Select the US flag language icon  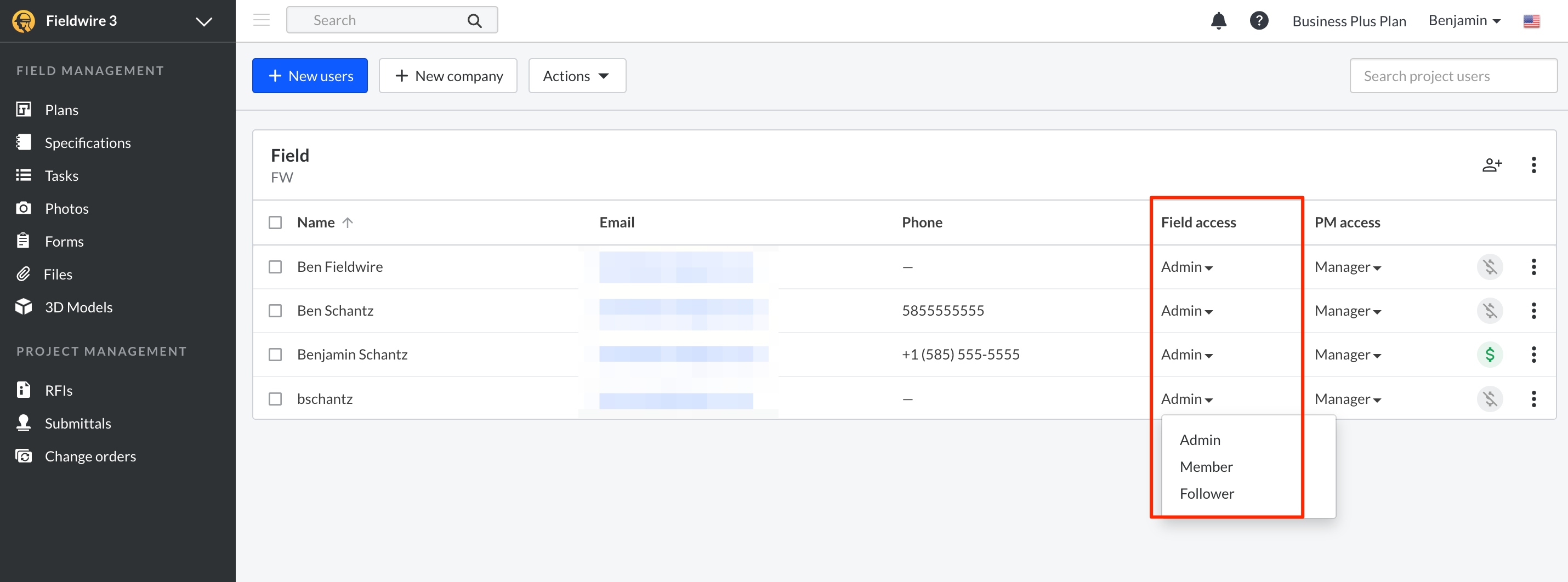(1531, 21)
